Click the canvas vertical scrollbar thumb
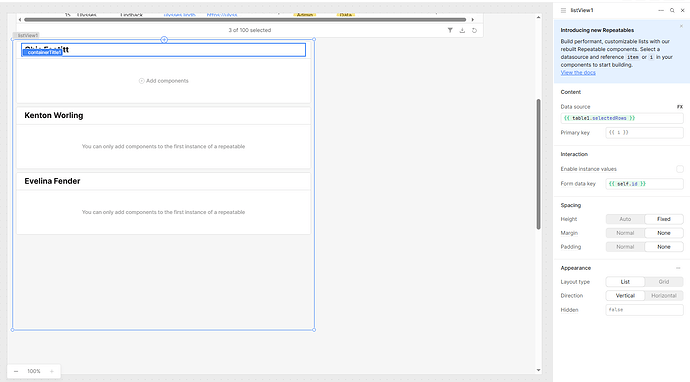 [538, 164]
